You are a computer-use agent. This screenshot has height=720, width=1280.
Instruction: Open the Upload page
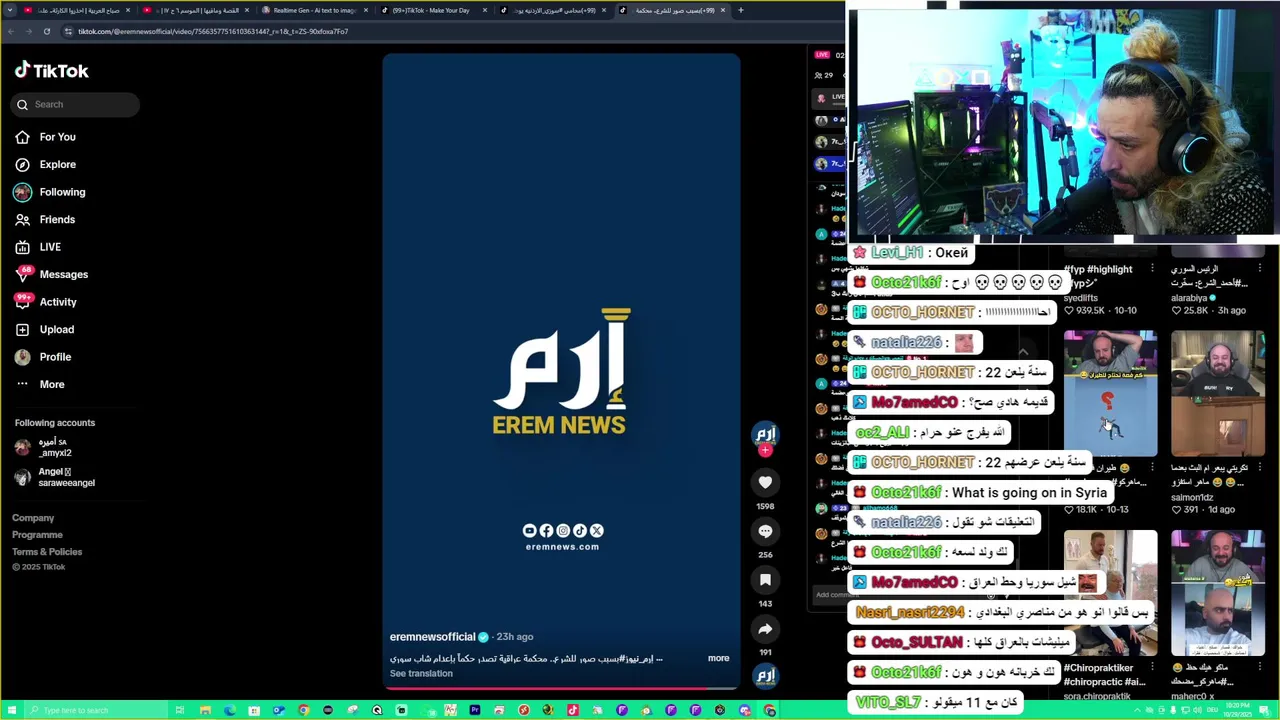[x=57, y=329]
